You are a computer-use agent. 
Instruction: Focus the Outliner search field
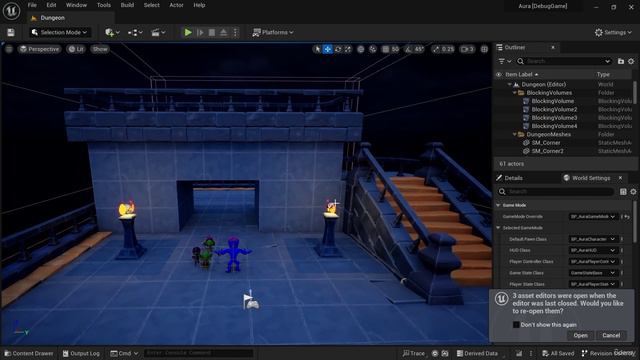pos(564,61)
